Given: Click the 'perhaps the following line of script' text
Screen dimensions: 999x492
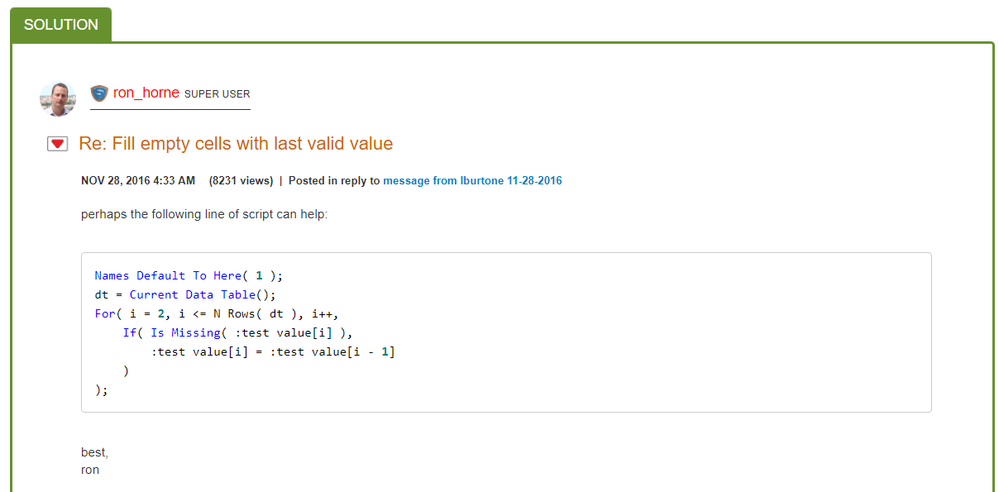Looking at the screenshot, I should click(x=211, y=214).
